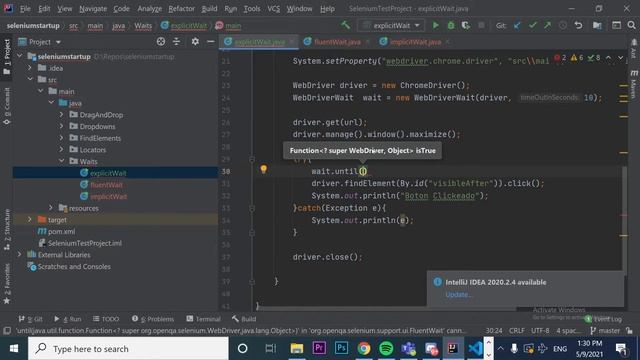Collapse all nodes in Project panel
Viewport: 640px width, 360px height.
[x=176, y=42]
